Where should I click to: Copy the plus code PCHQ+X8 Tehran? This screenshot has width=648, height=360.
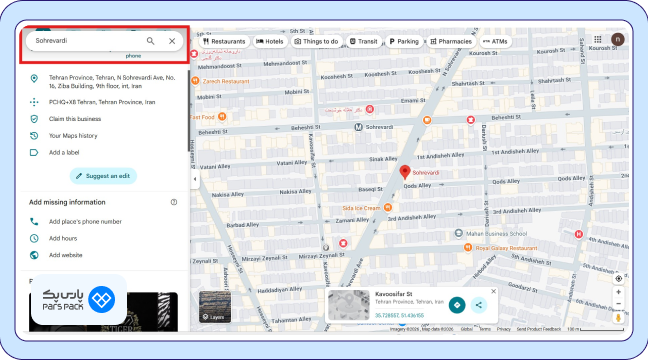point(104,102)
